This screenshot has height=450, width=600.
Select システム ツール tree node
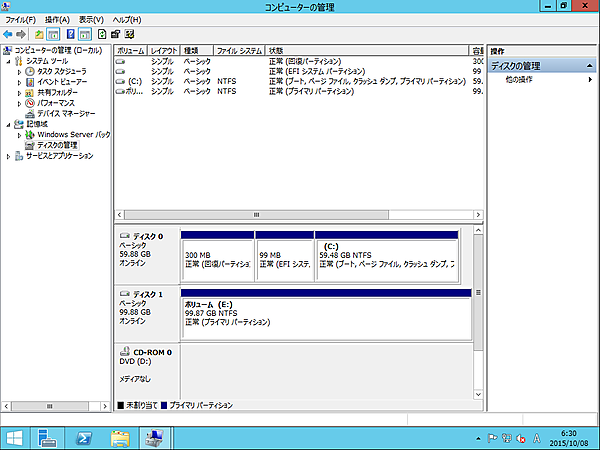pos(47,61)
